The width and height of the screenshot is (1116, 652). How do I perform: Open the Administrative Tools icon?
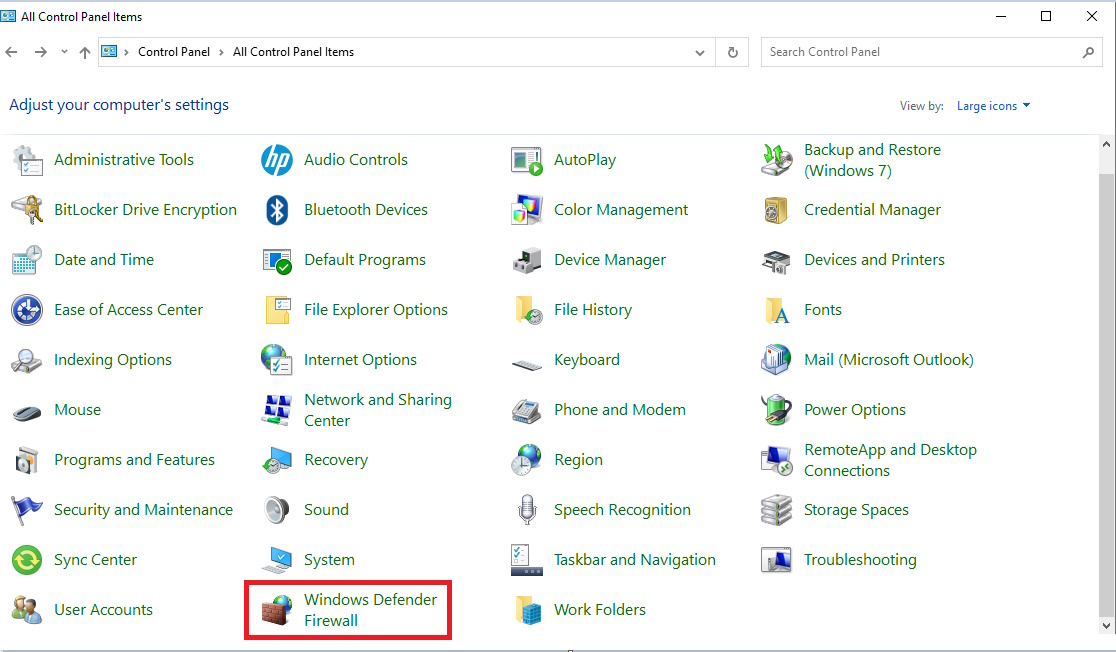(x=28, y=160)
